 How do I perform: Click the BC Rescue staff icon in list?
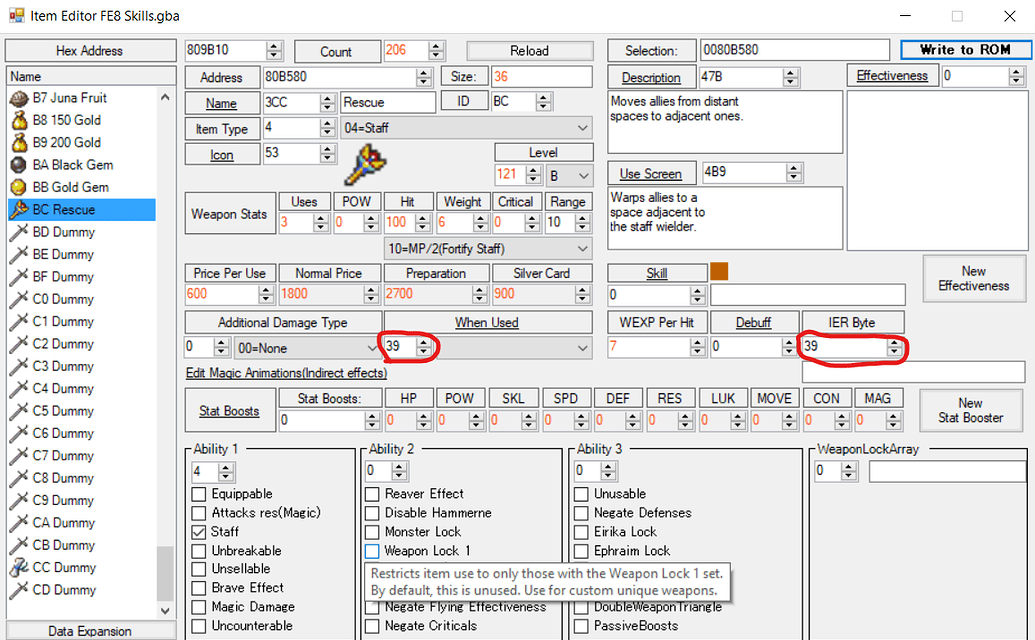coord(19,210)
